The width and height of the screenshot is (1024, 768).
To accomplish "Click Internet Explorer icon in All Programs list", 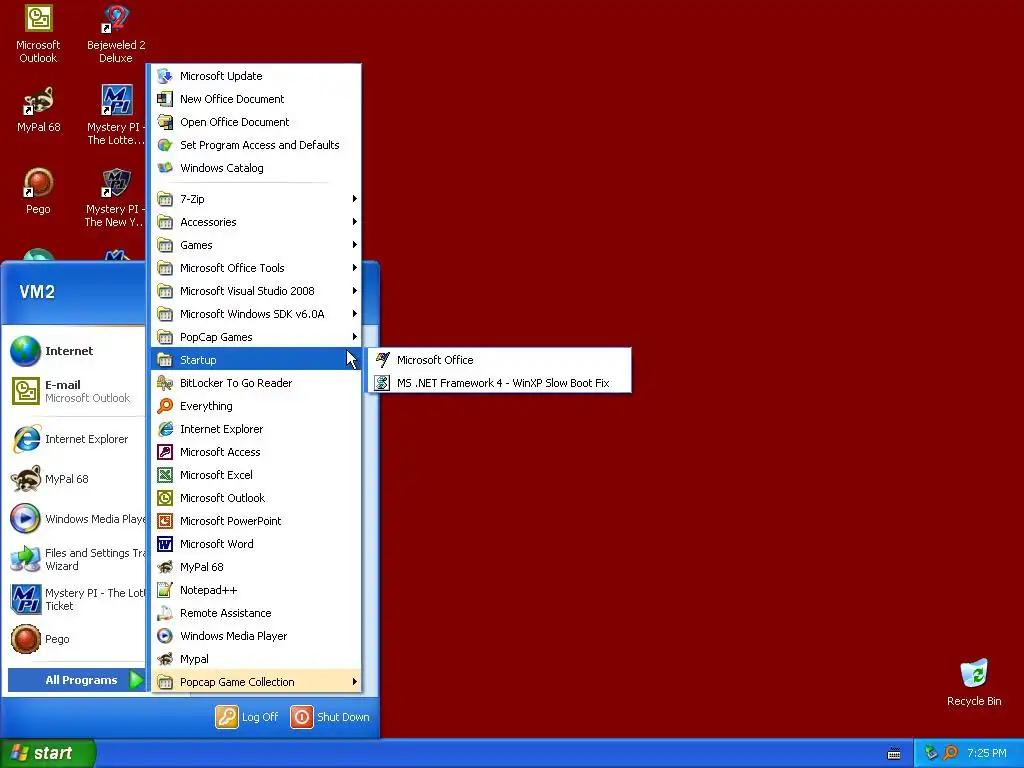I will click(165, 429).
